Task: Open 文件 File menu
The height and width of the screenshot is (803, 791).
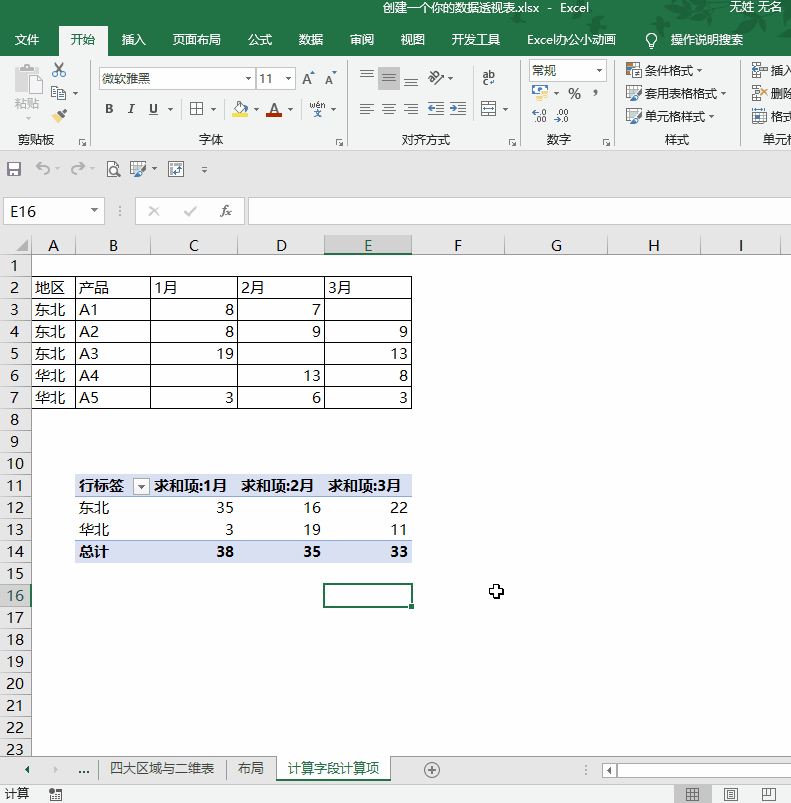Action: point(27,39)
